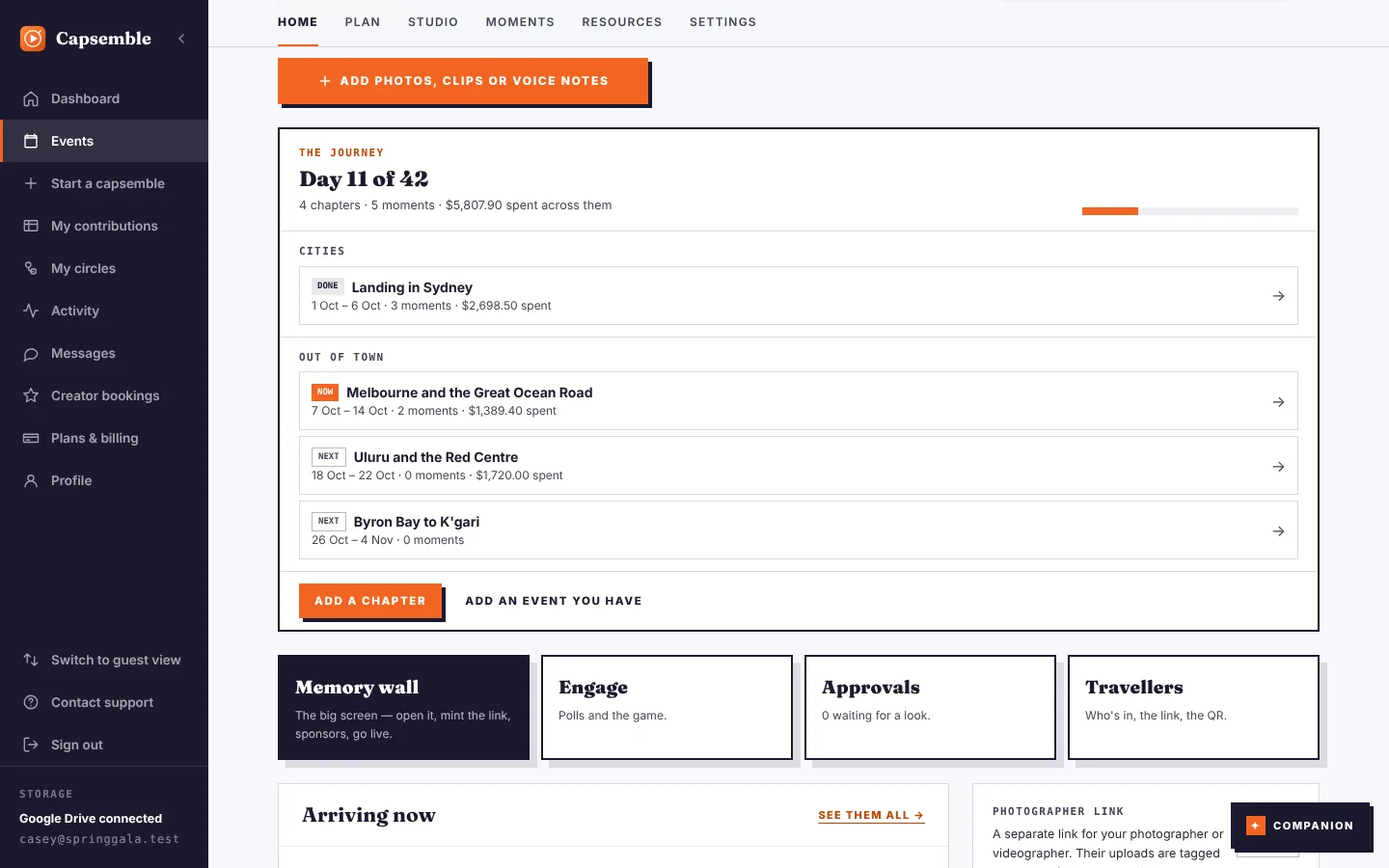The image size is (1389, 868).
Task: Open Melbourne and the Great Ocean Road arrow
Action: pyautogui.click(x=1278, y=401)
